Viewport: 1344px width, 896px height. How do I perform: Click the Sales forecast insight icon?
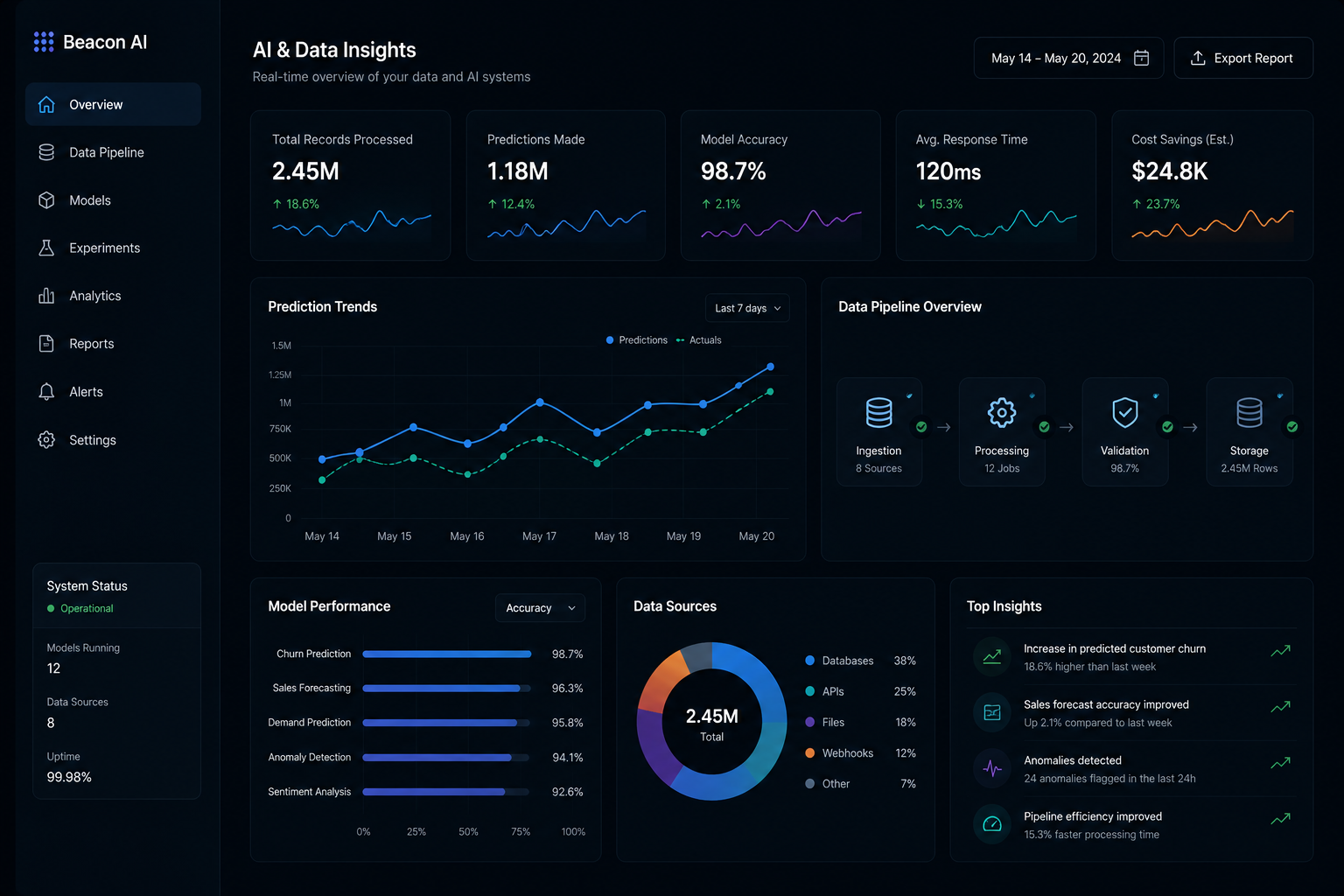pyautogui.click(x=992, y=712)
